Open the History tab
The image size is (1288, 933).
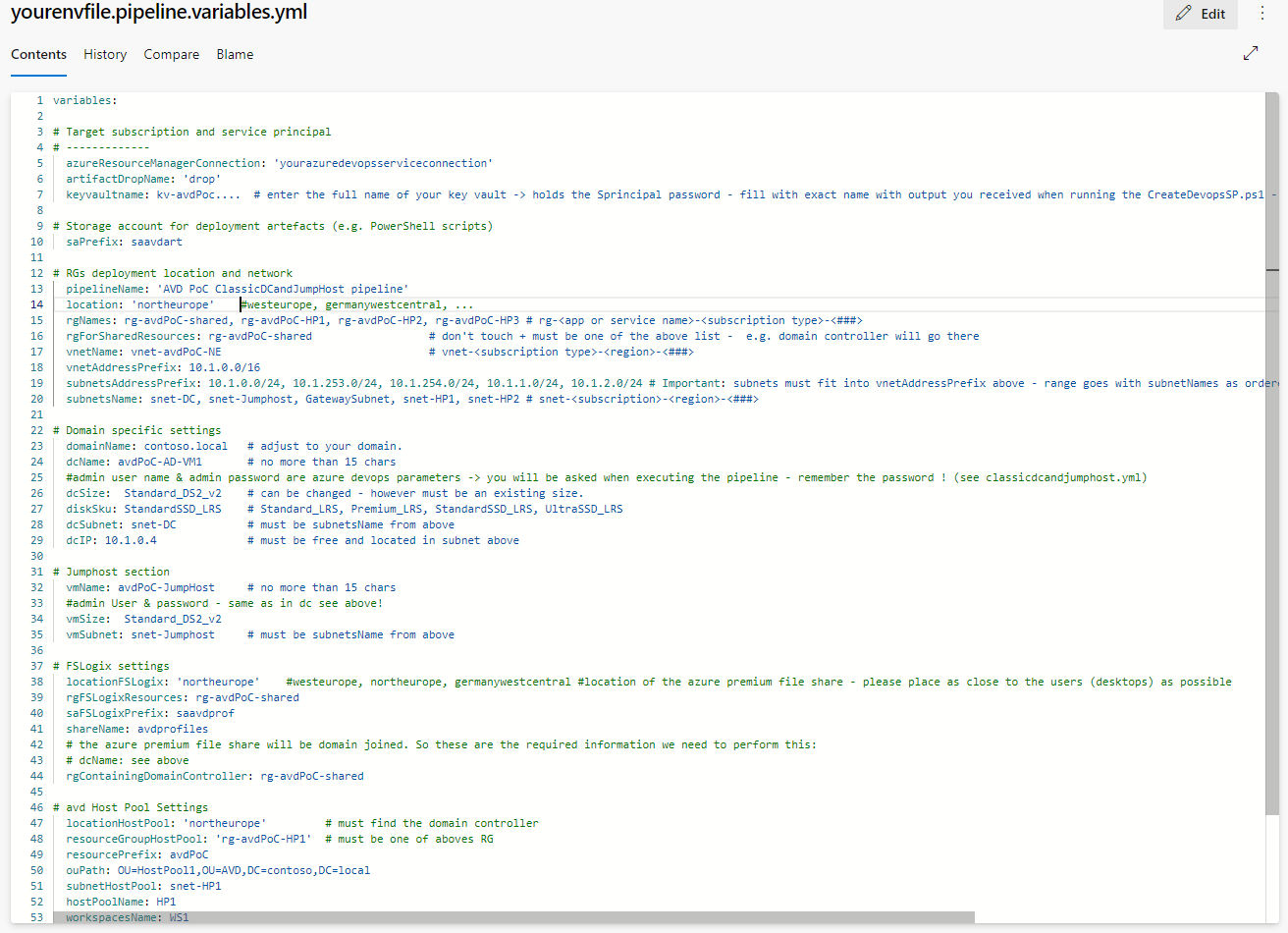tap(105, 55)
